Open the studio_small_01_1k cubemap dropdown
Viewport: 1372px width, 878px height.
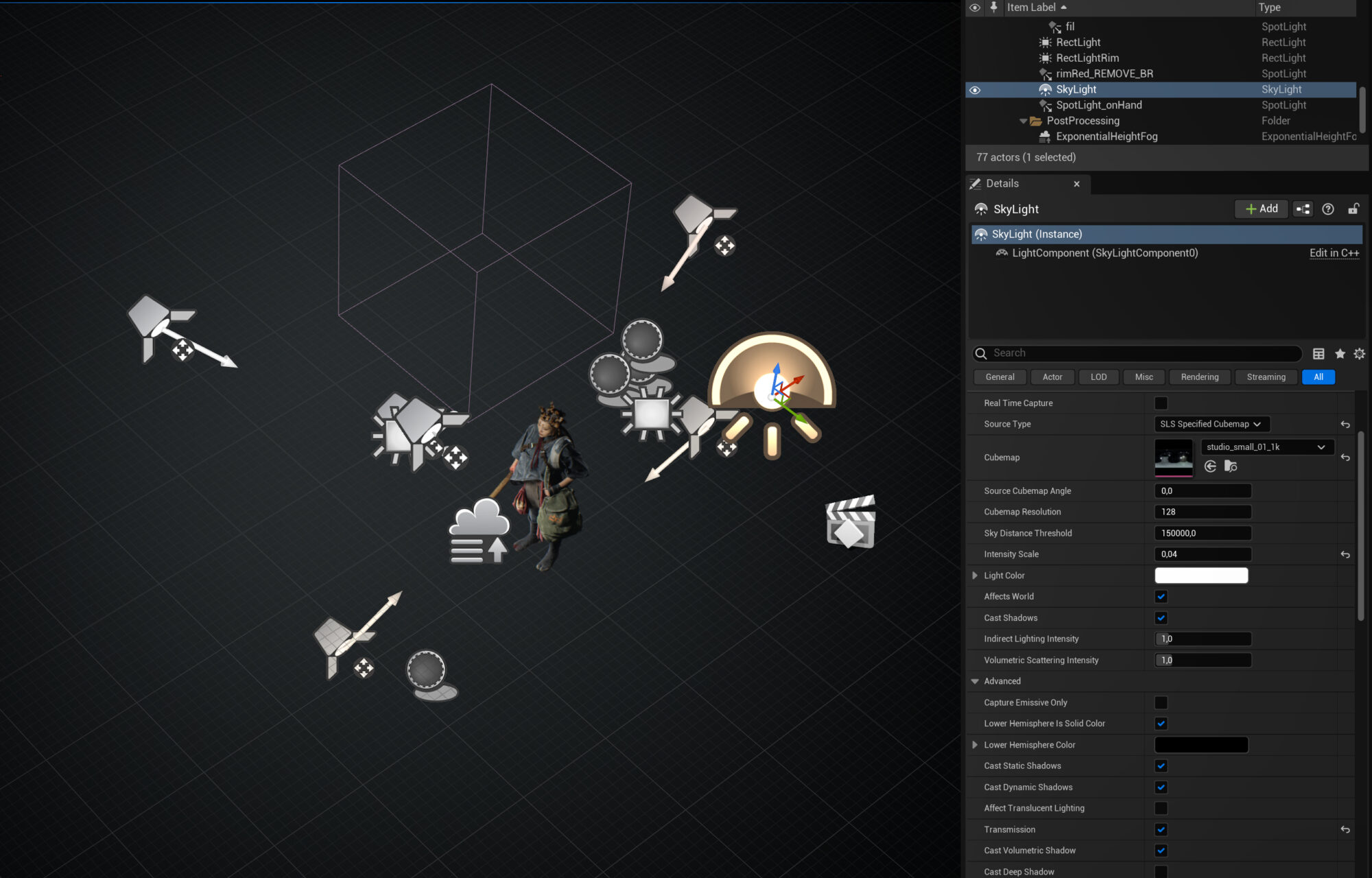(1266, 447)
